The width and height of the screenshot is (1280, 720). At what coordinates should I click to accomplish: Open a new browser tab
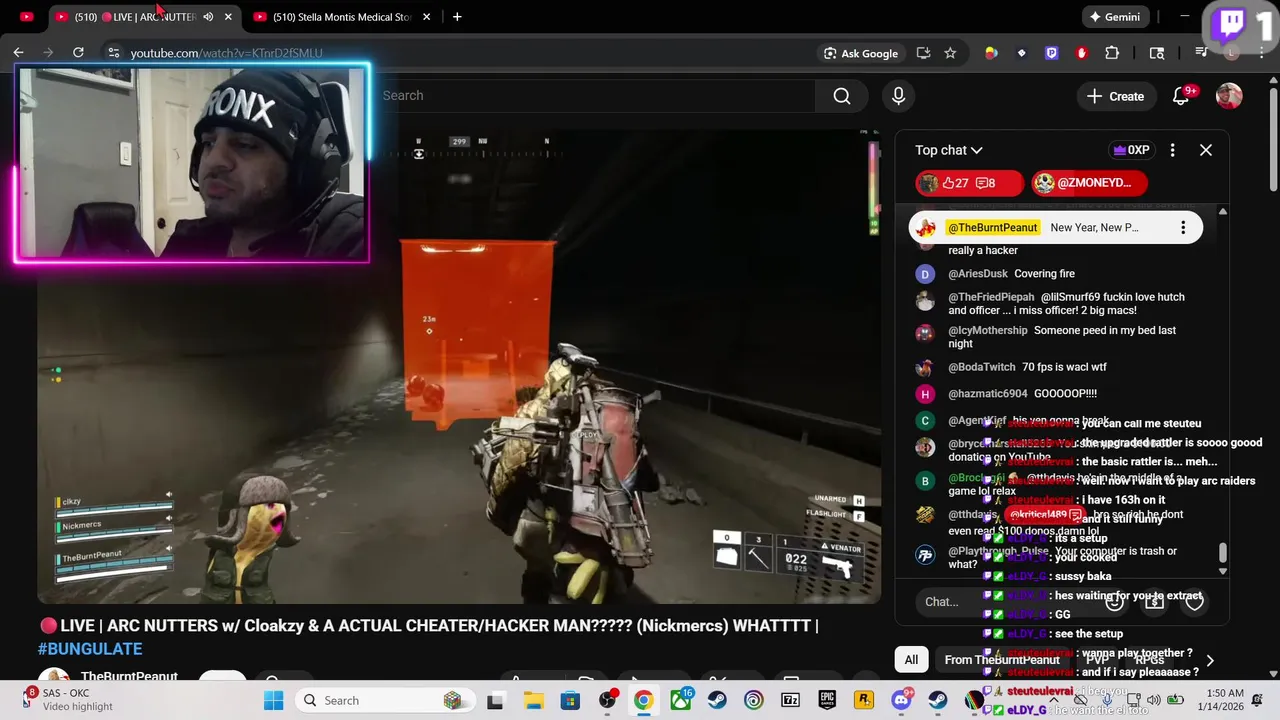[457, 17]
